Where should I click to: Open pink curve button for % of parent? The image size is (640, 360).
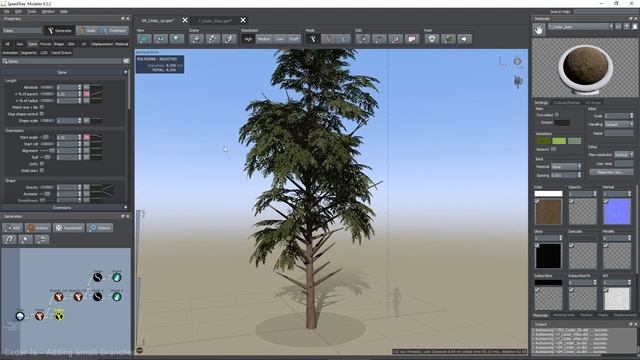87,94
